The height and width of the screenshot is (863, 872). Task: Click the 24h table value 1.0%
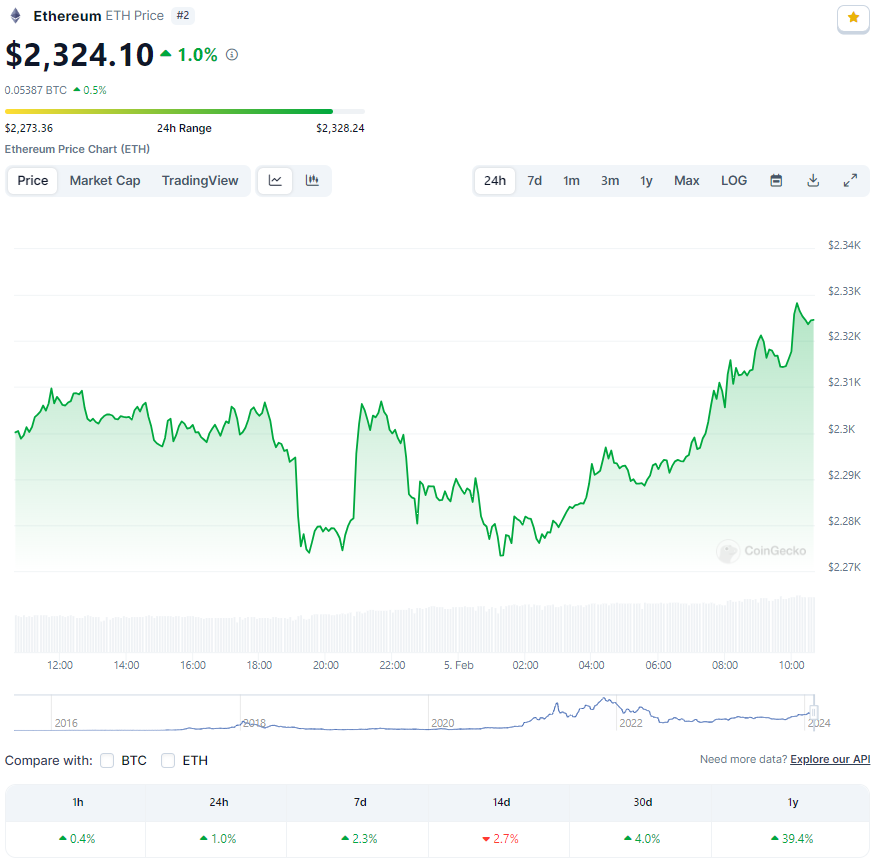coord(218,839)
